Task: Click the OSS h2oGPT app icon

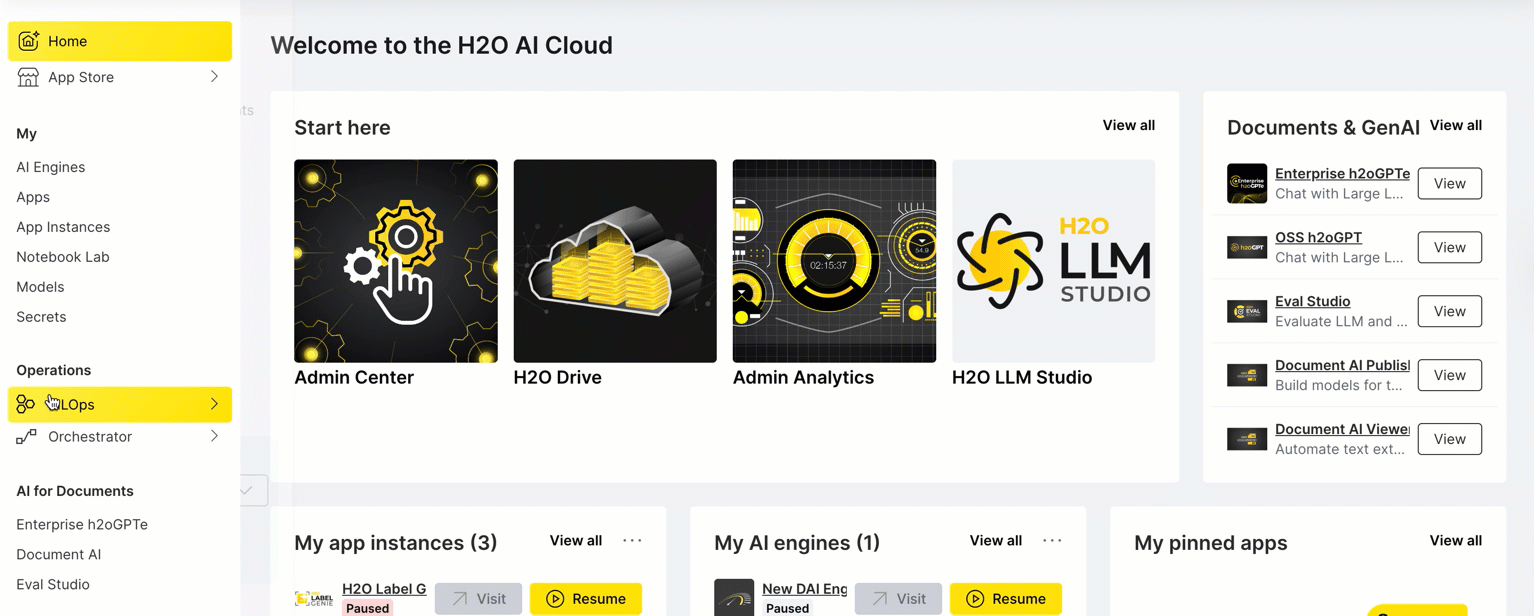Action: [1247, 247]
